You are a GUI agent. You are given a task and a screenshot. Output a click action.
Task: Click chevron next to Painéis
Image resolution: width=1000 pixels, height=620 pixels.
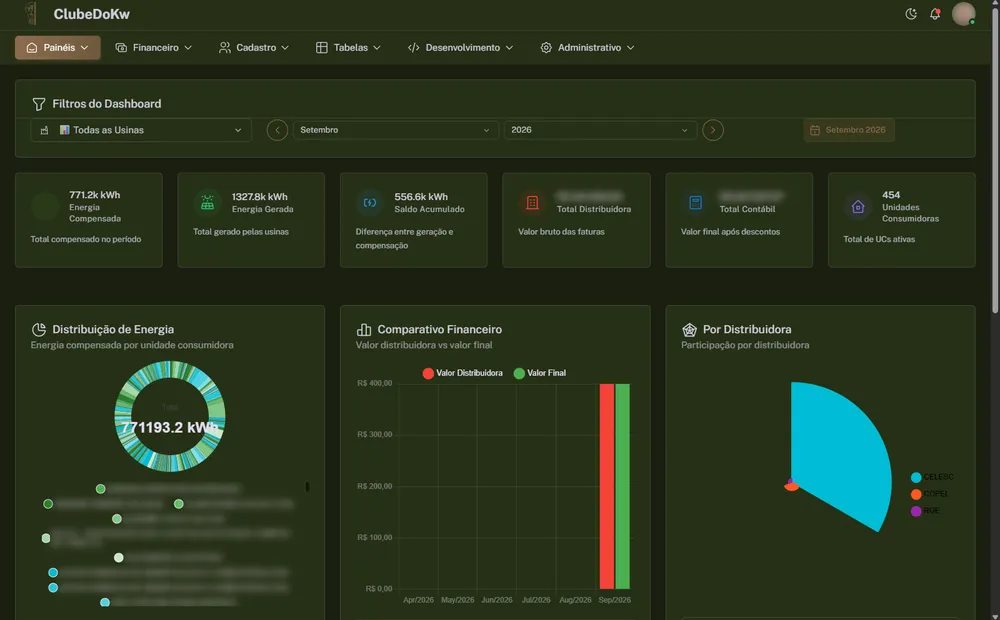click(x=84, y=48)
